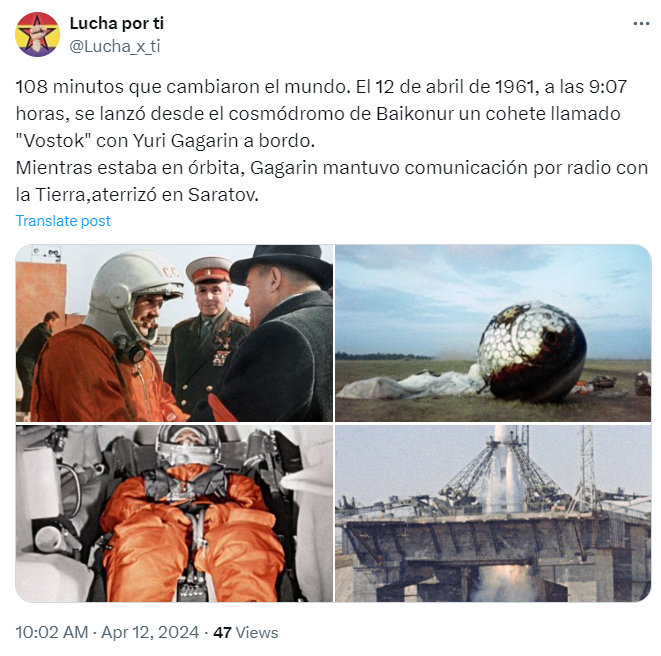Open photo of landed spherical capsule

click(x=493, y=333)
